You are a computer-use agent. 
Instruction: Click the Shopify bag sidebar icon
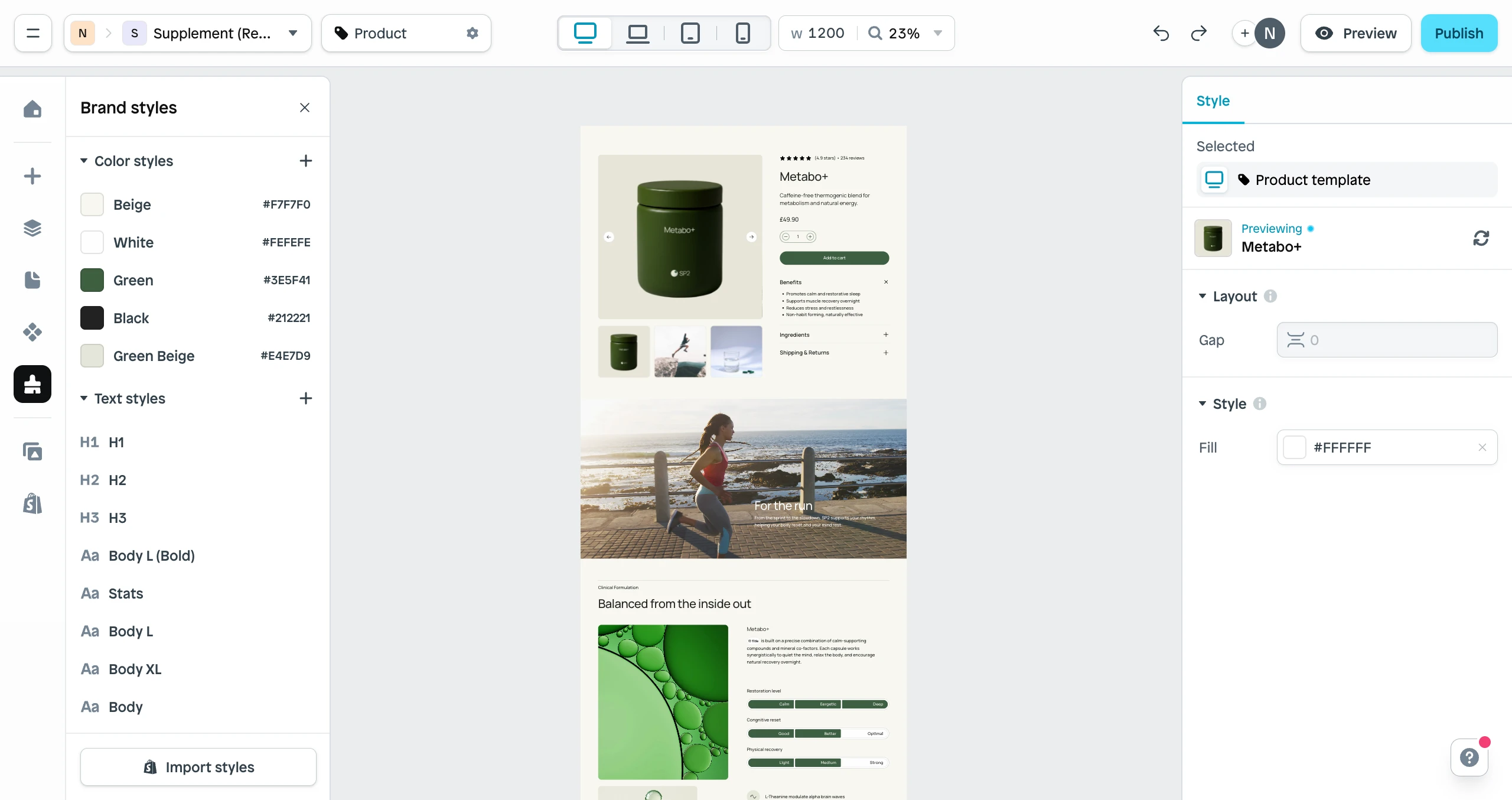(x=32, y=503)
